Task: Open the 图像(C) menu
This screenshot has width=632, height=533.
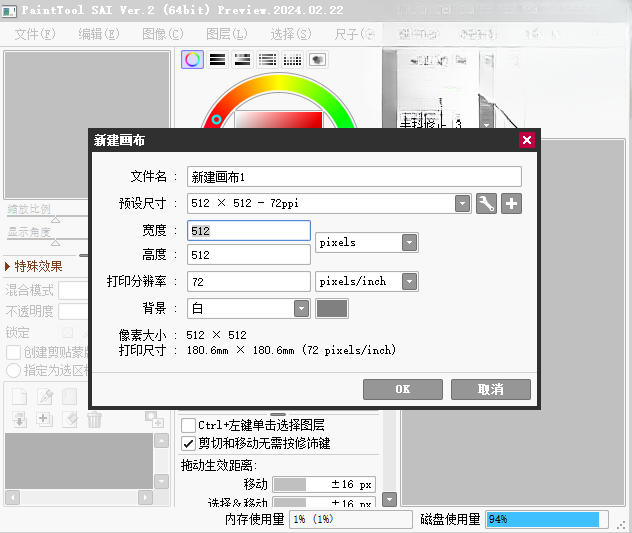Action: click(x=162, y=34)
